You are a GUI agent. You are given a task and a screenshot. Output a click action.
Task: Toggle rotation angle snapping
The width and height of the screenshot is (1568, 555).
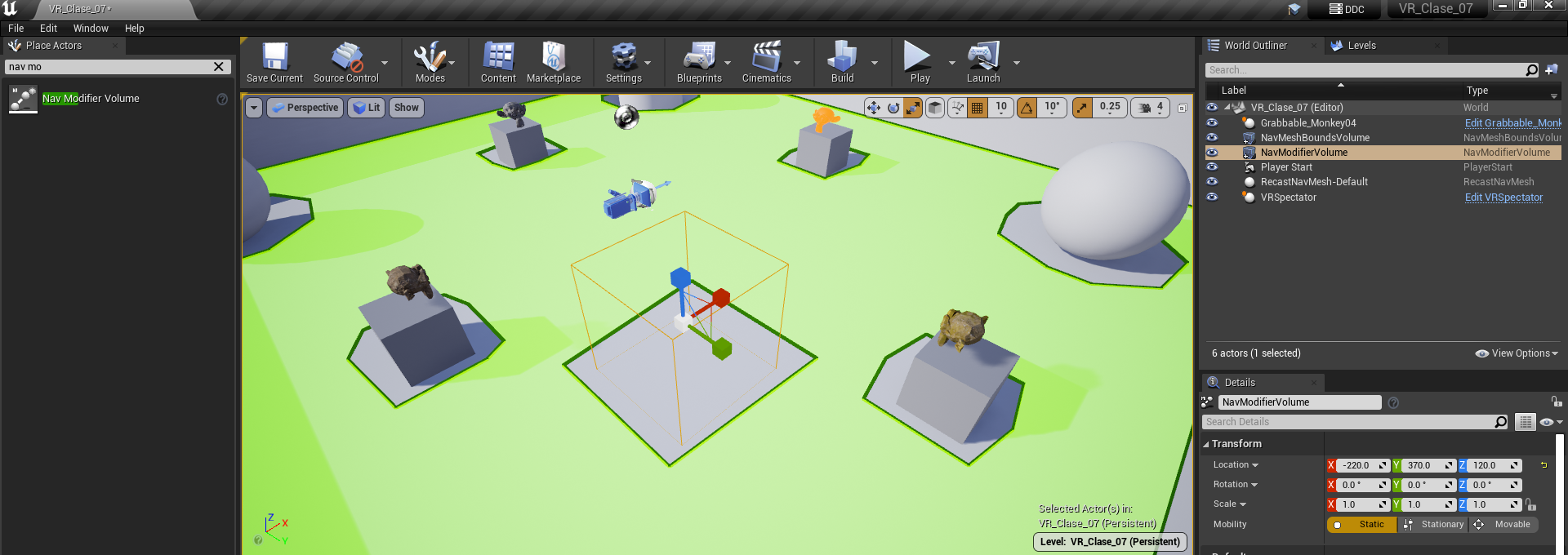click(1027, 108)
